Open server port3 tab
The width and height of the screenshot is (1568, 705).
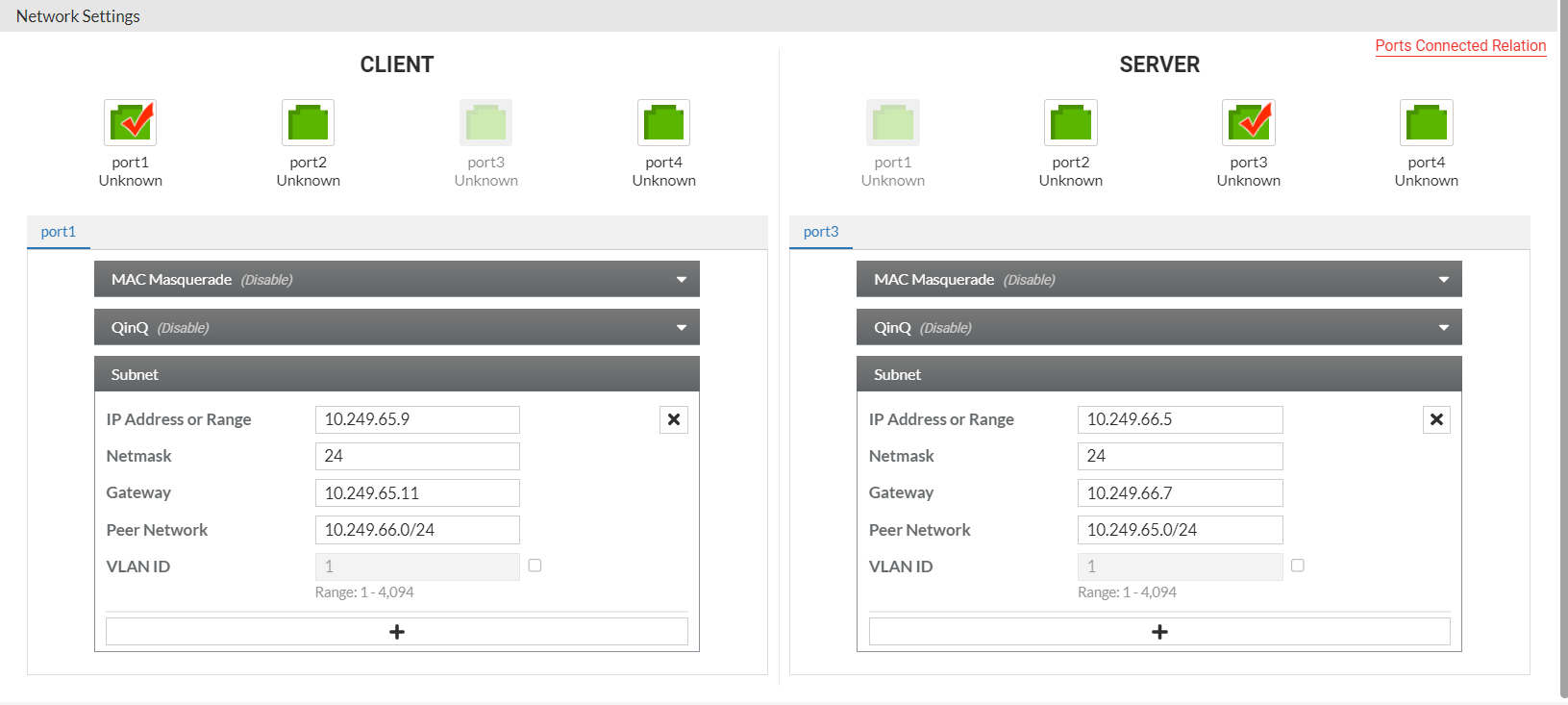coord(821,232)
